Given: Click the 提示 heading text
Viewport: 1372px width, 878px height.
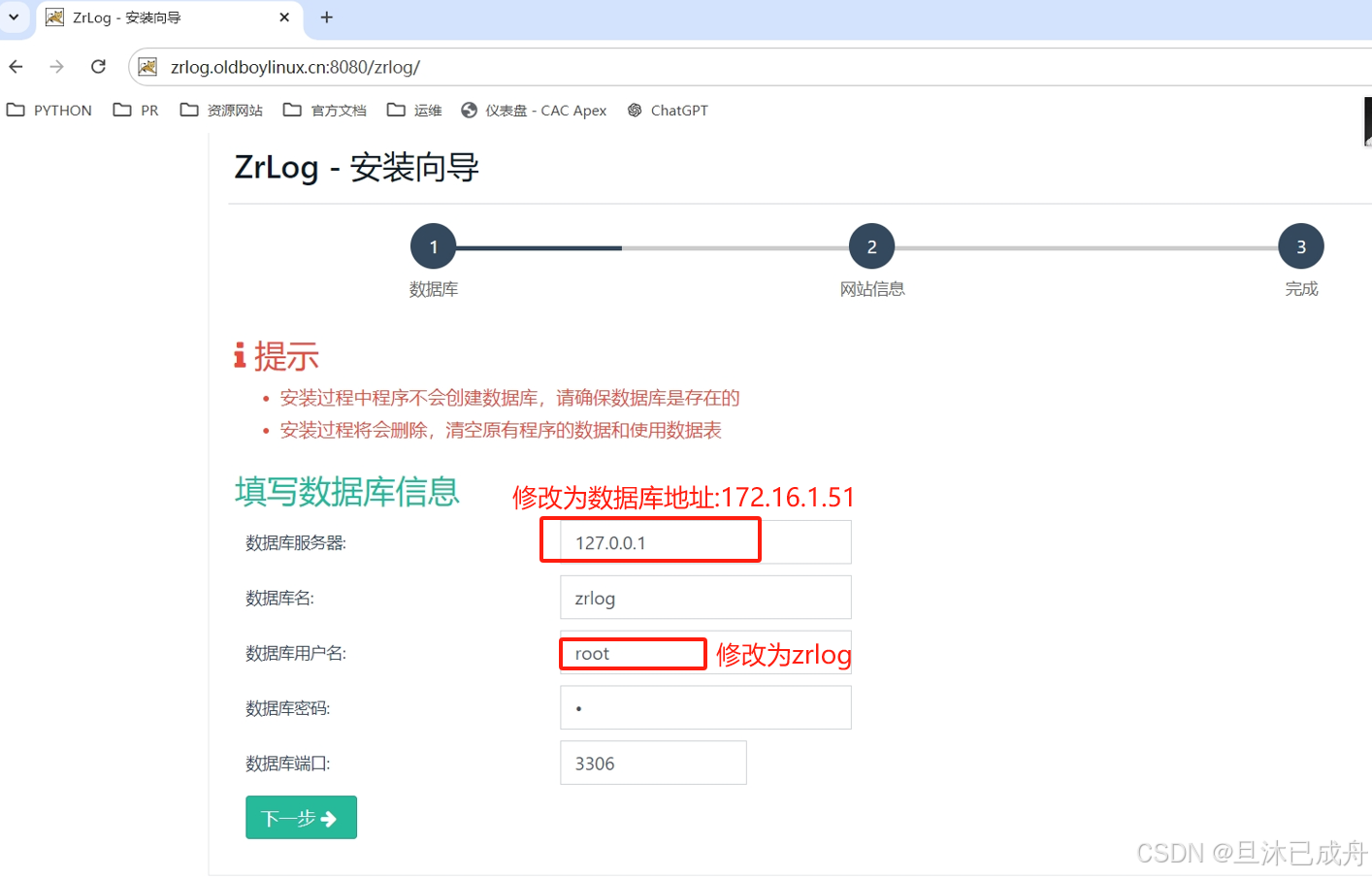Looking at the screenshot, I should [286, 356].
